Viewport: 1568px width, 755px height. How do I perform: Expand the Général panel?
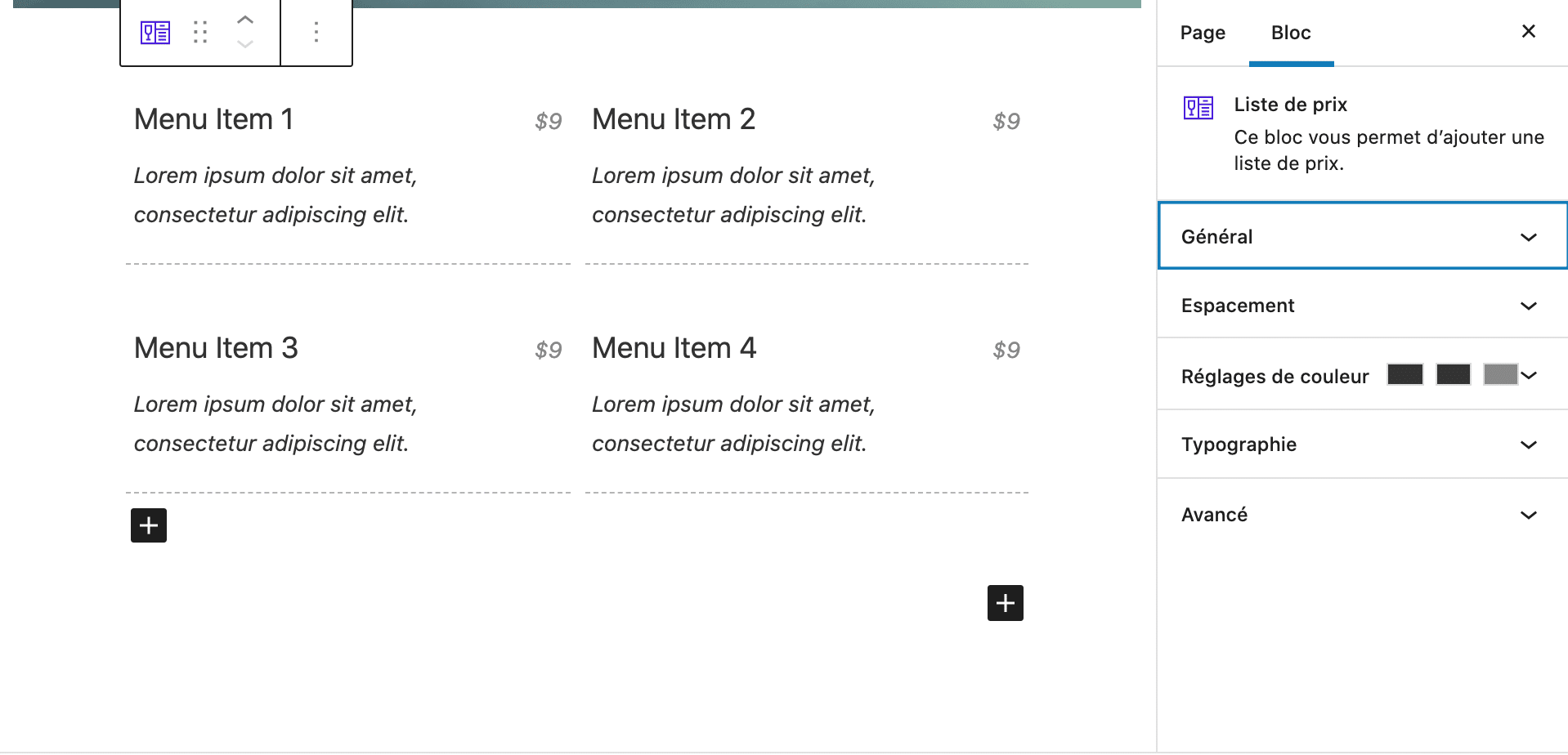[1362, 236]
